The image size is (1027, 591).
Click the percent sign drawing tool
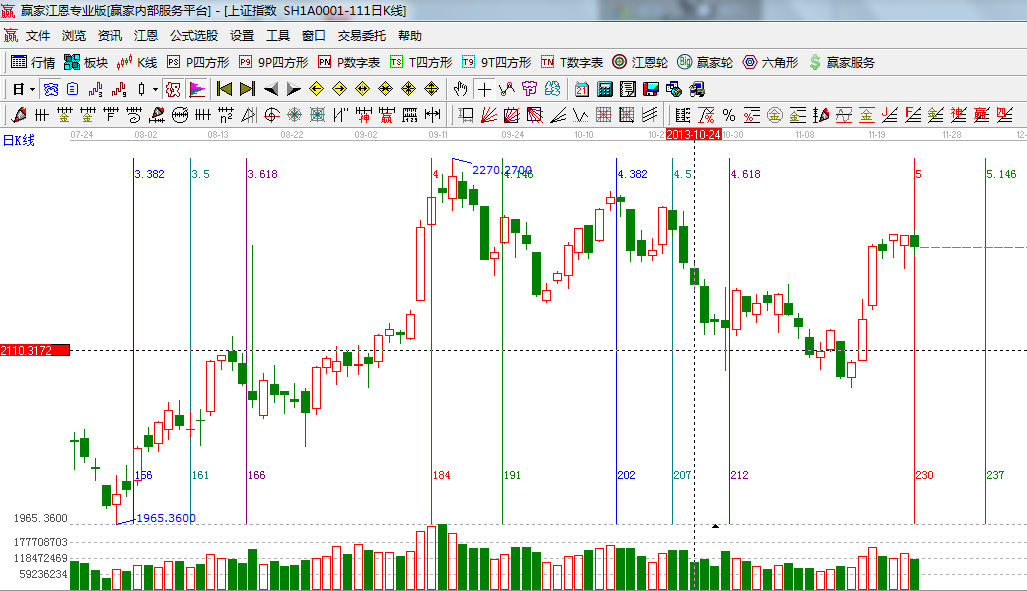pos(728,115)
